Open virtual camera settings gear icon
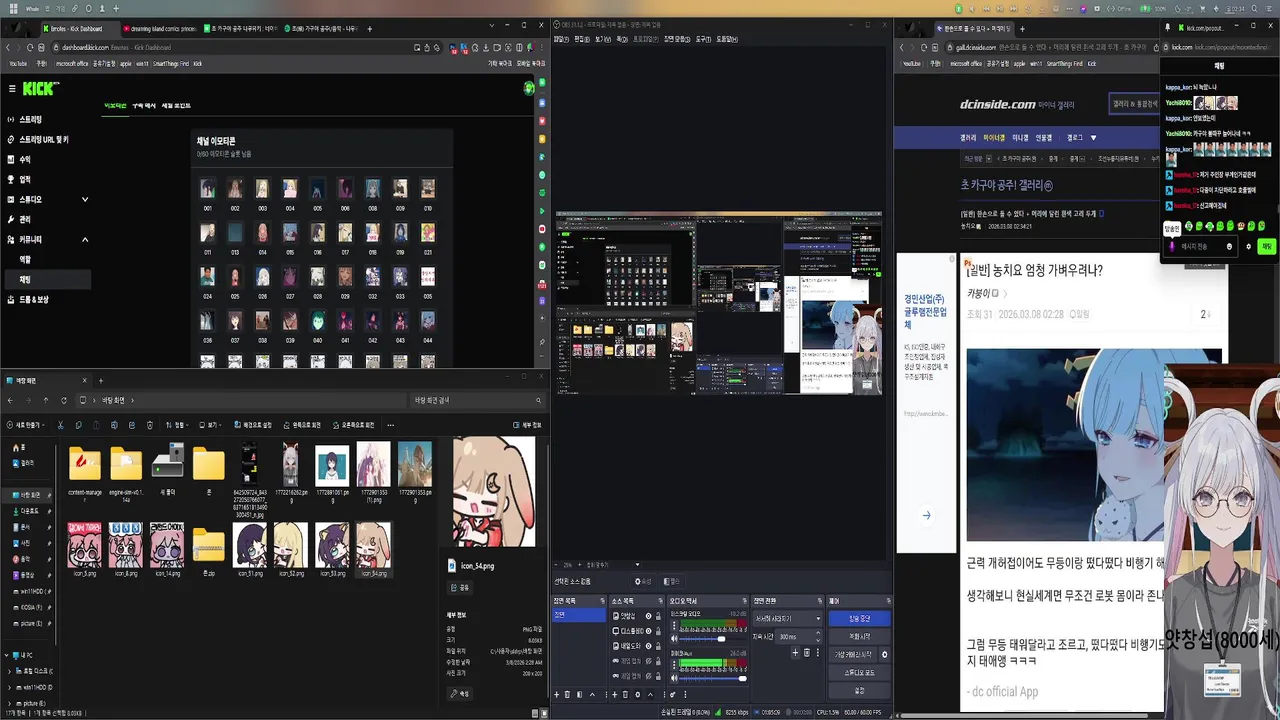This screenshot has height=720, width=1280. (x=884, y=655)
